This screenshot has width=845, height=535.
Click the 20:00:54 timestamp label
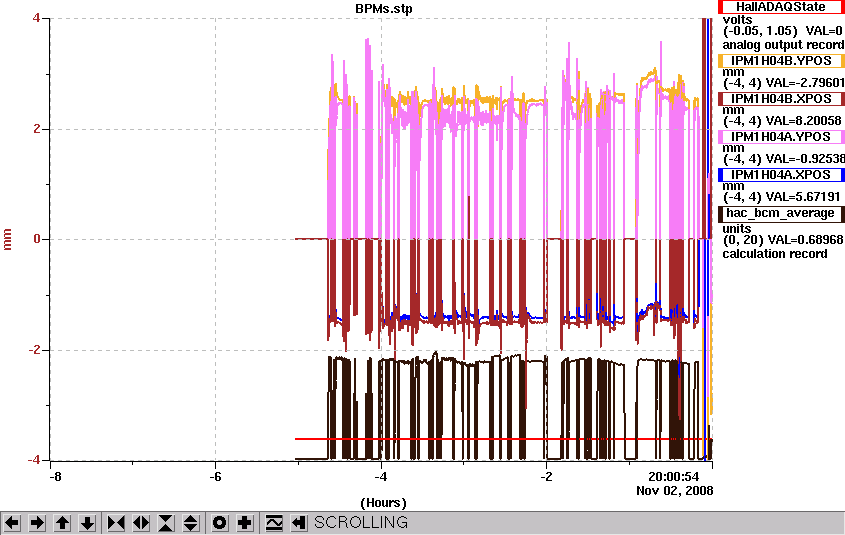[x=673, y=477]
